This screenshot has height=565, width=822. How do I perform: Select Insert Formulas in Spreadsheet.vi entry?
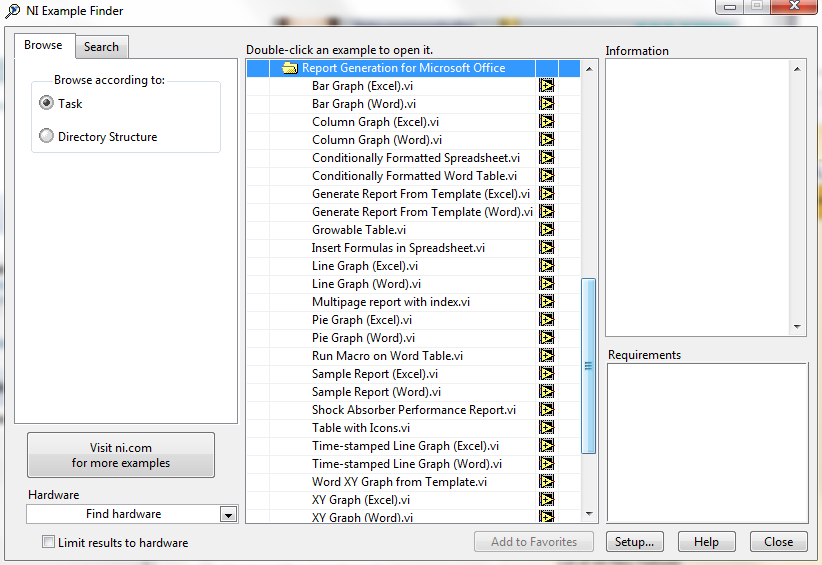398,247
